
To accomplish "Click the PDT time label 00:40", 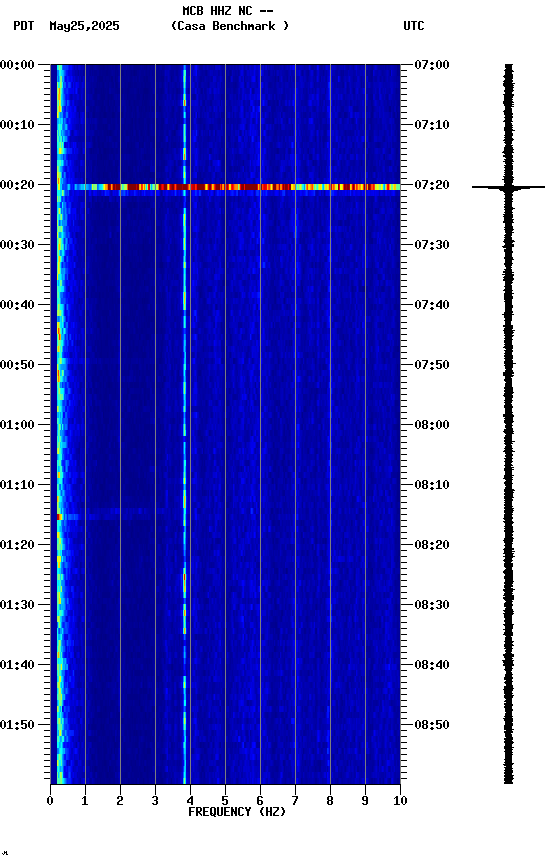I will tap(17, 305).
